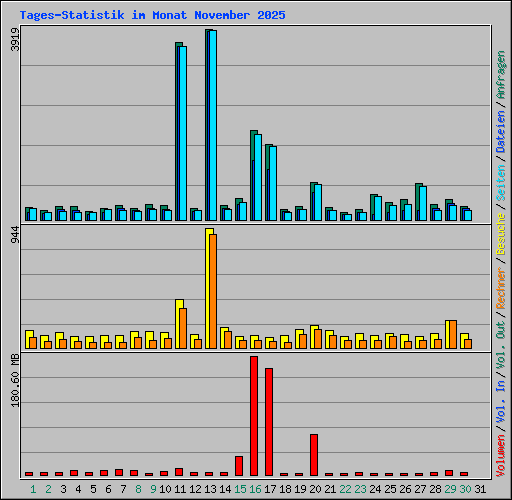
Task: Click day label 18 on the x-axis
Action: 285,489
